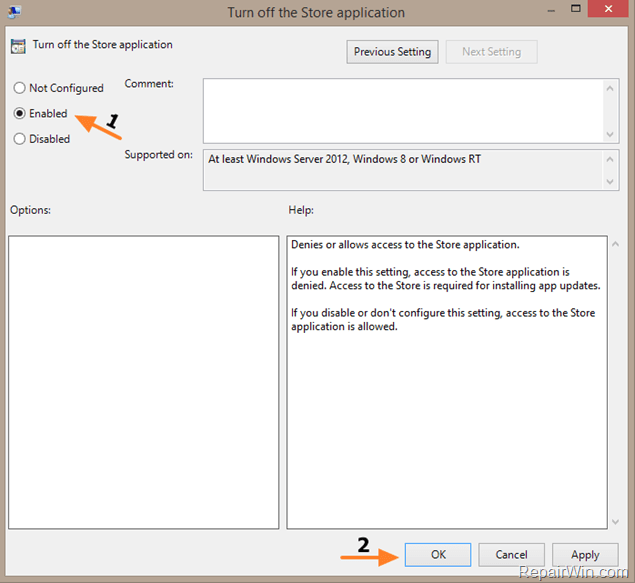Image resolution: width=635 pixels, height=583 pixels.
Task: Click the Cancel button
Action: [x=511, y=555]
